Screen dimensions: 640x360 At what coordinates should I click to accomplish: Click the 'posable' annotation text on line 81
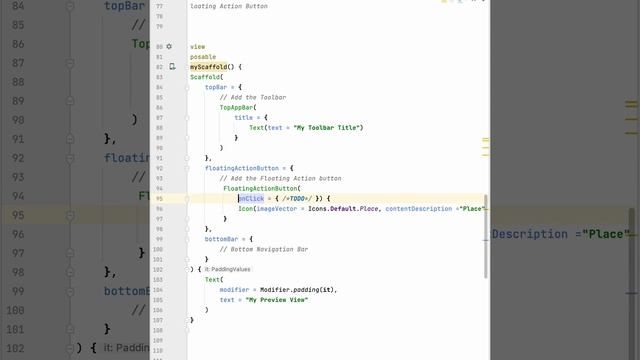click(x=203, y=57)
